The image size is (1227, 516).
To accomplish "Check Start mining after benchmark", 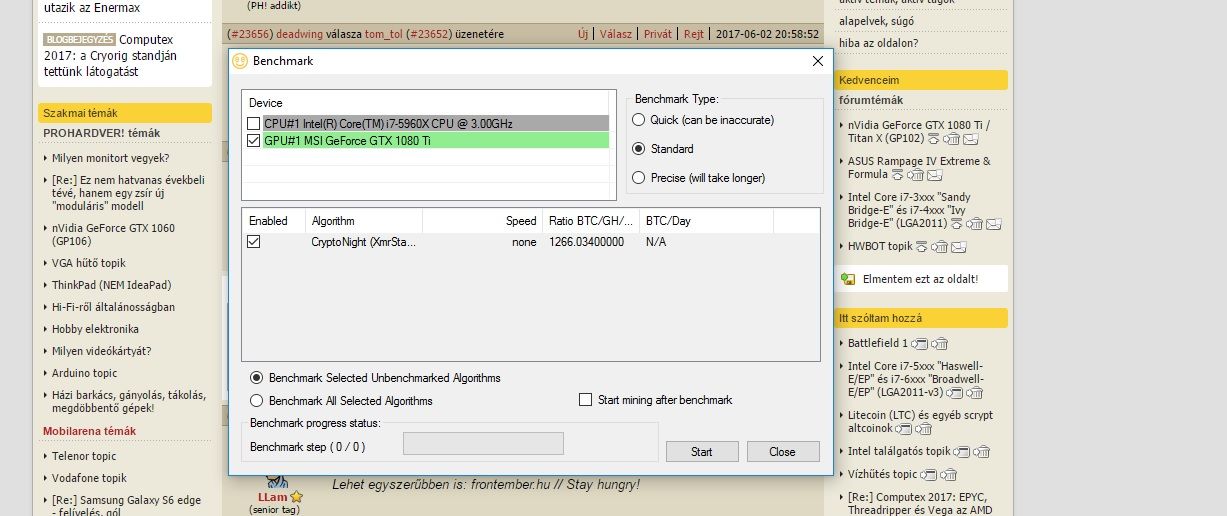I will click(x=586, y=400).
